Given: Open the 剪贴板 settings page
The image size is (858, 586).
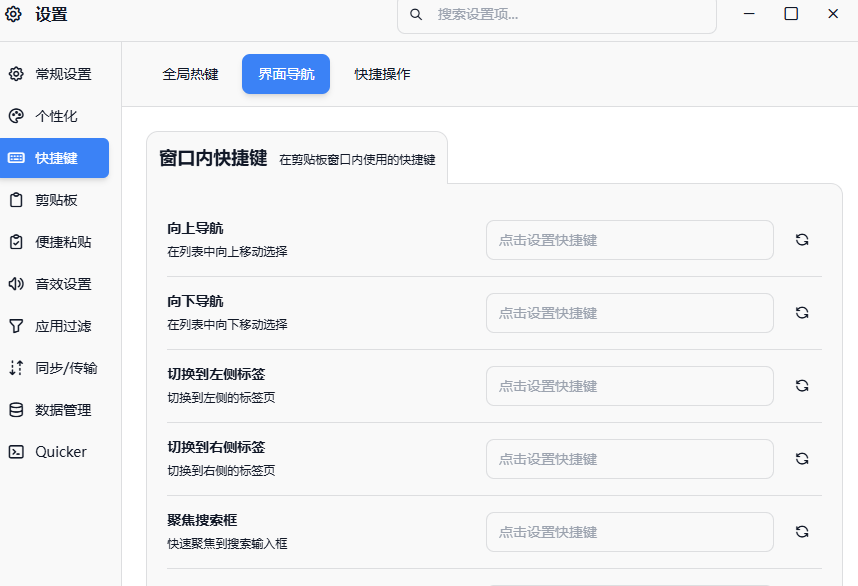Looking at the screenshot, I should [x=55, y=200].
